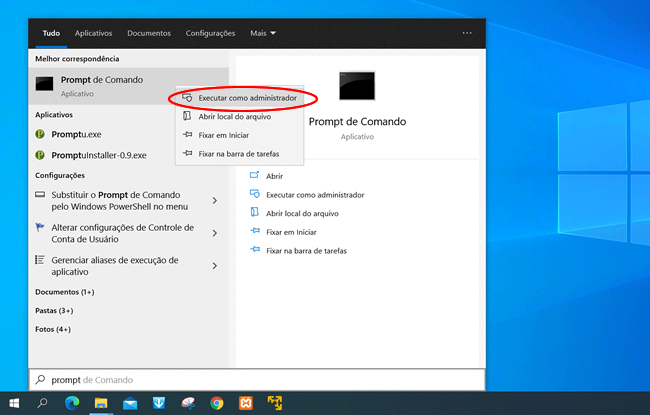Open XAMPP from the taskbar

(246, 403)
